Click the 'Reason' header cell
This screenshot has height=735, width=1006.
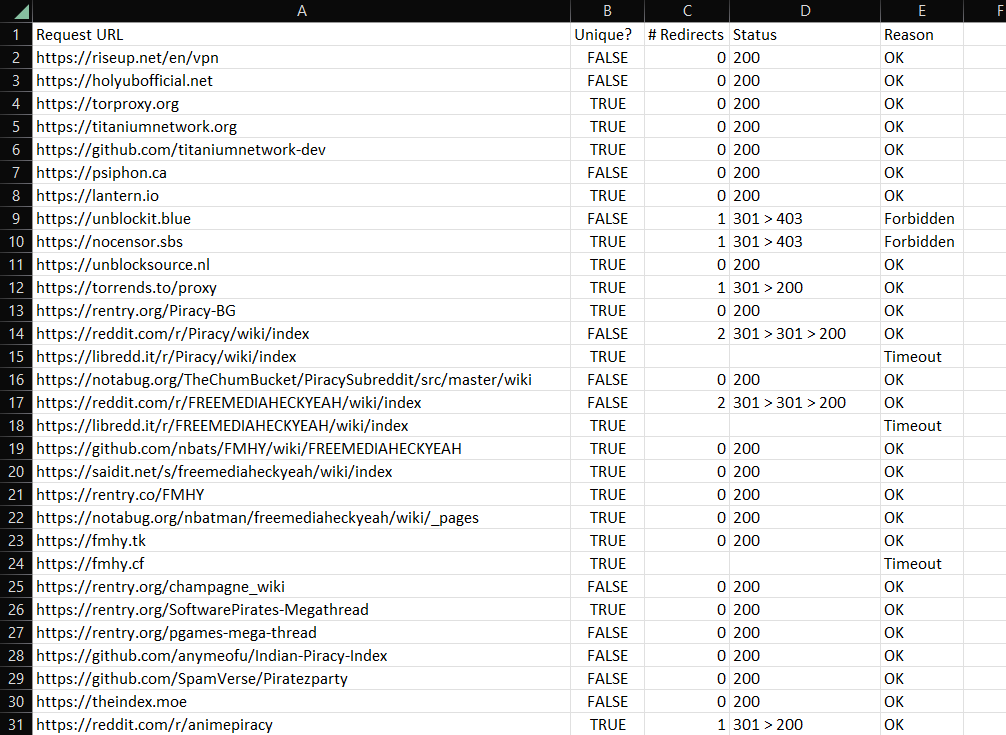pyautogui.click(x=921, y=35)
